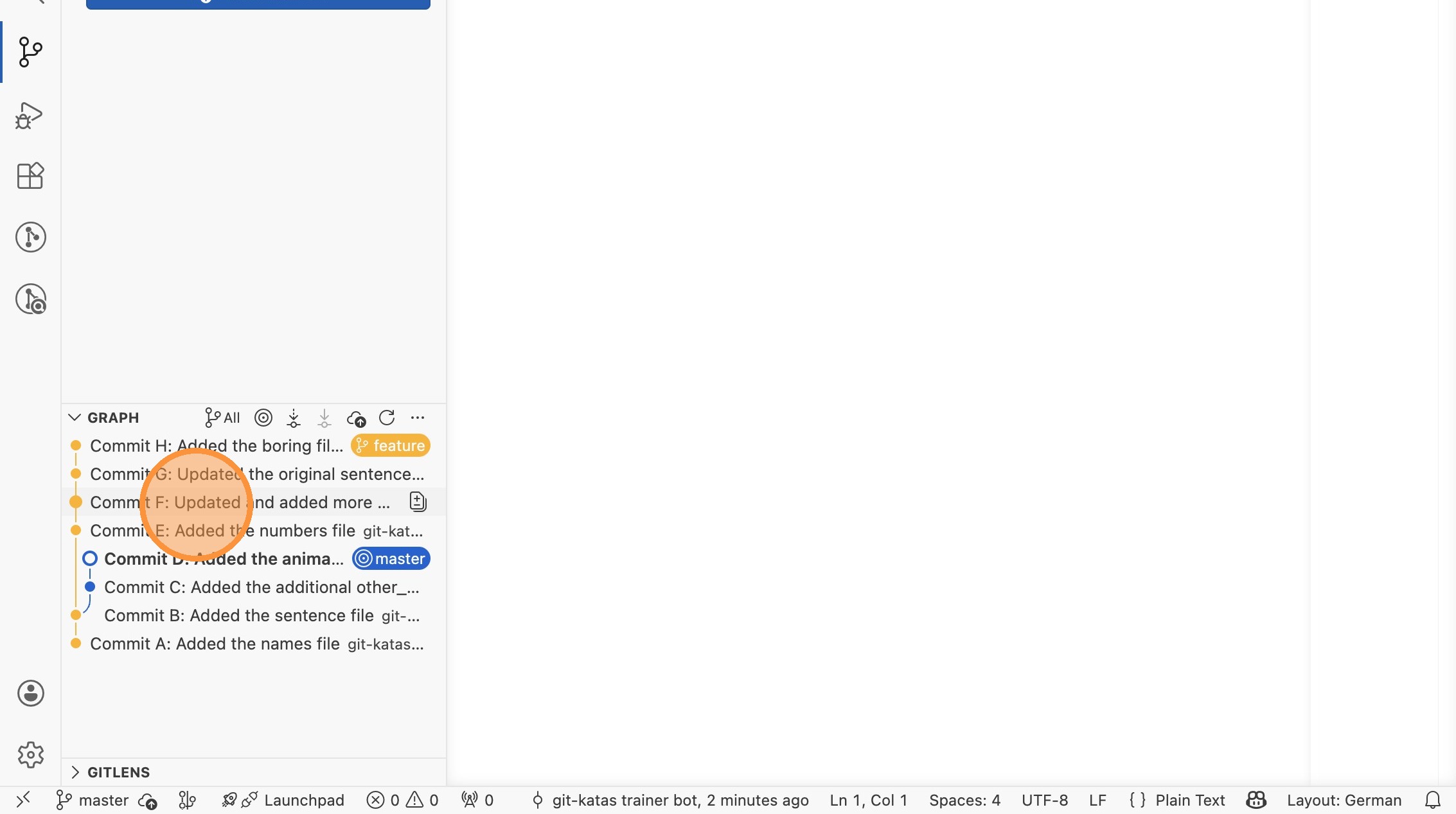Open the All branches filter dropdown
1456x814 pixels.
pos(222,418)
